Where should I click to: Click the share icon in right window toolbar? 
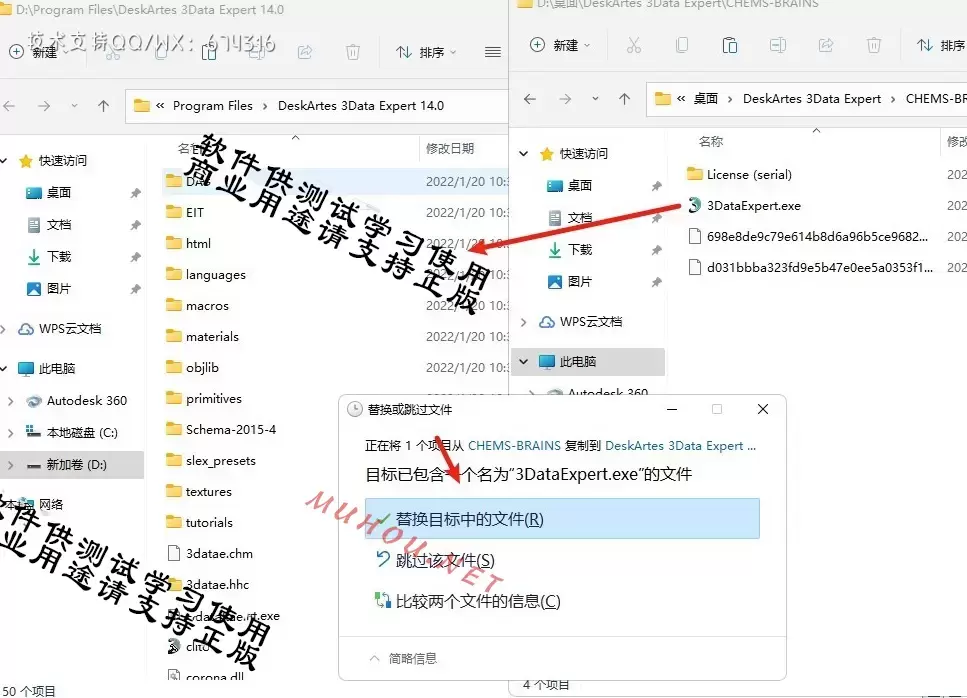[826, 45]
